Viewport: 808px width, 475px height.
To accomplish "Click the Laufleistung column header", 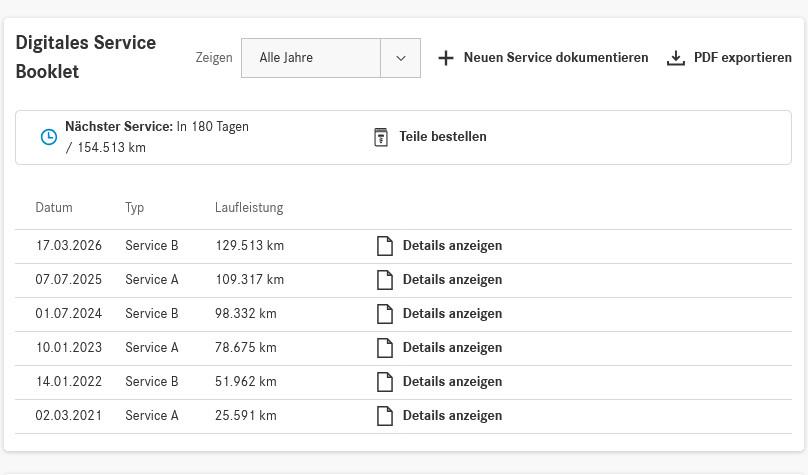I will pyautogui.click(x=249, y=208).
